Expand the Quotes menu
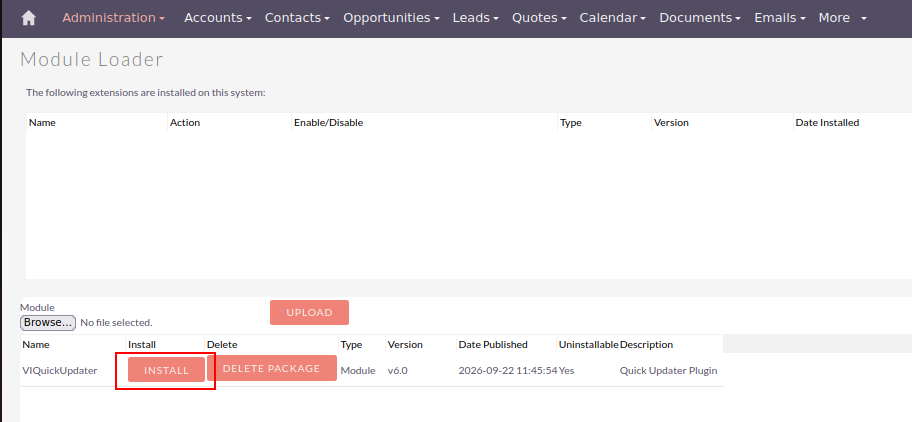Image resolution: width=912 pixels, height=422 pixels. click(539, 18)
